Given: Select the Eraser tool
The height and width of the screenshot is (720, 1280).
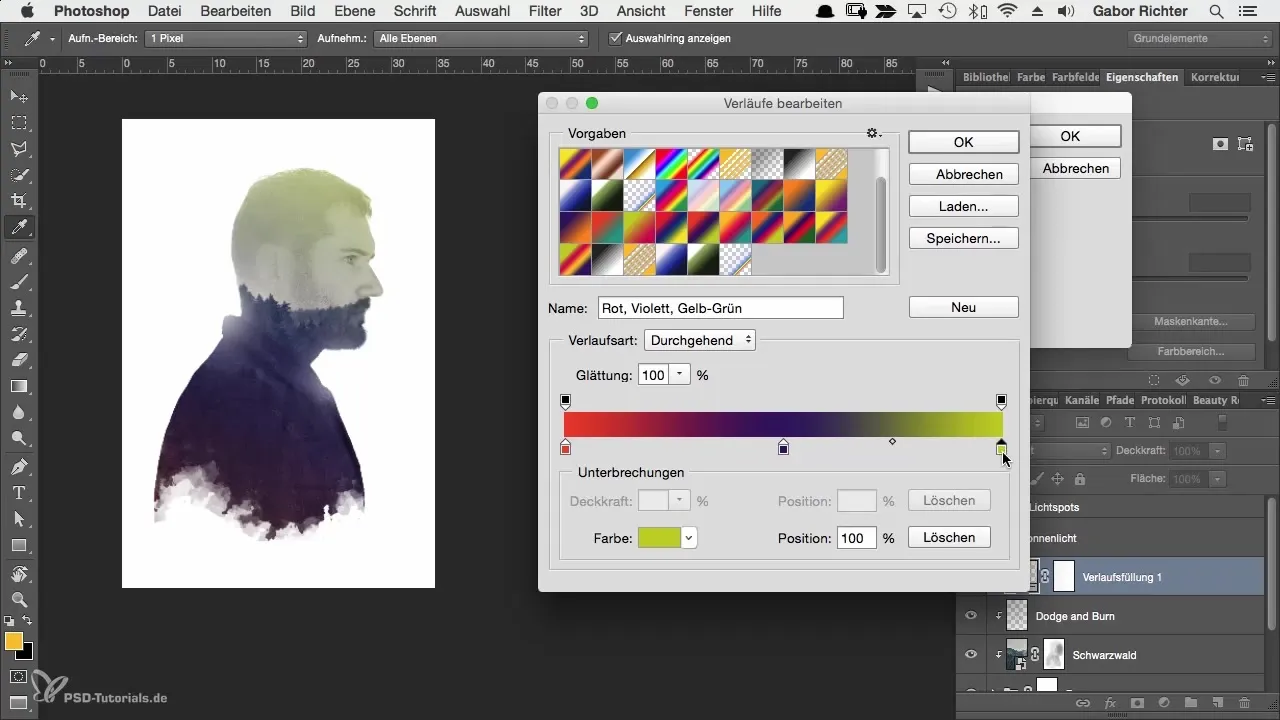Looking at the screenshot, I should click(19, 360).
